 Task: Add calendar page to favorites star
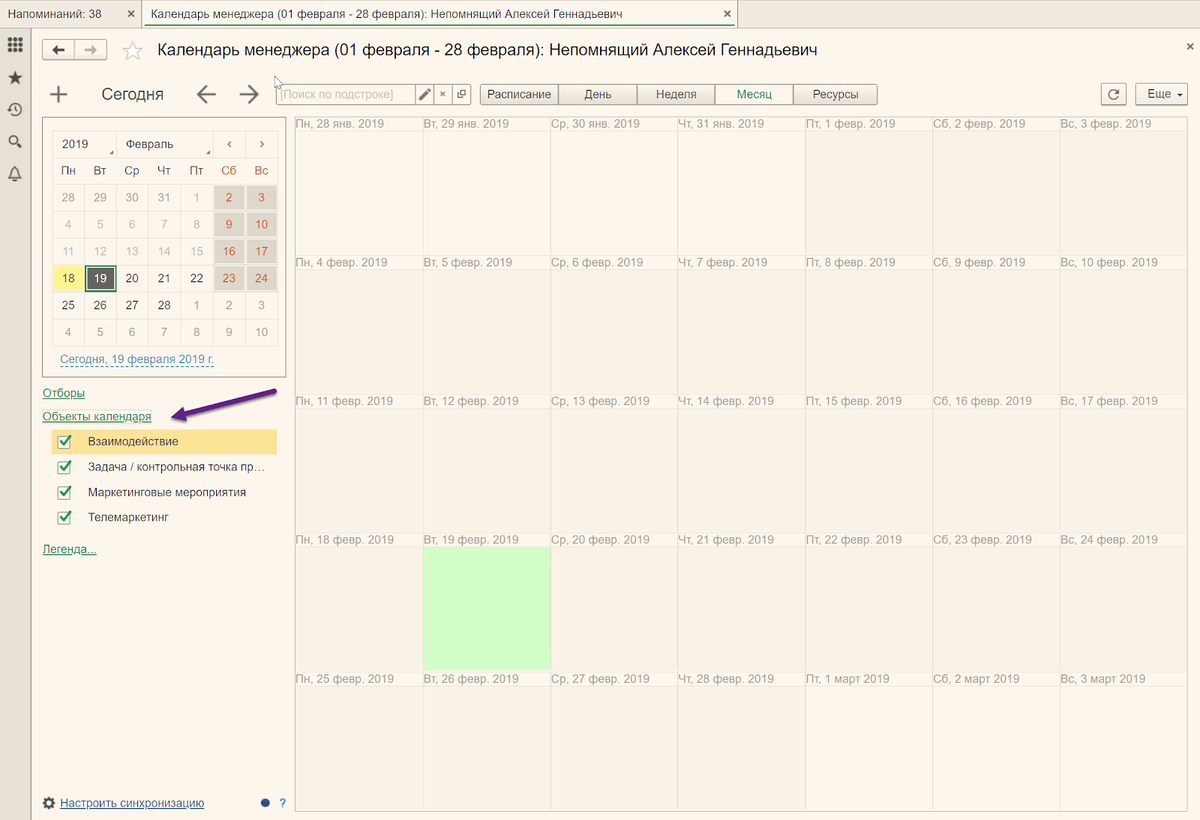pyautogui.click(x=132, y=51)
